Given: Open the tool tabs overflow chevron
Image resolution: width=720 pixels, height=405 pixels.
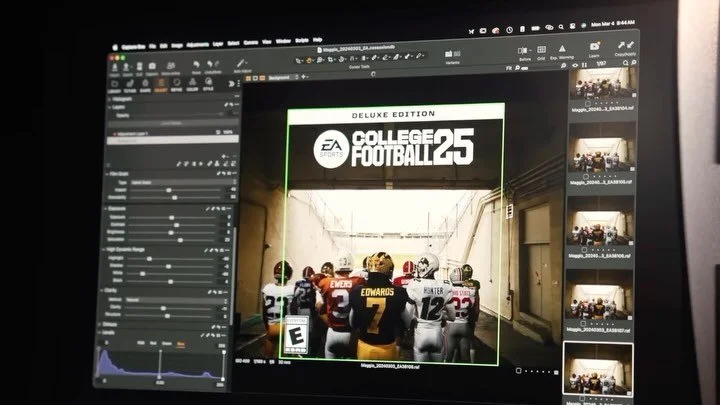Looking at the screenshot, I should click(231, 84).
